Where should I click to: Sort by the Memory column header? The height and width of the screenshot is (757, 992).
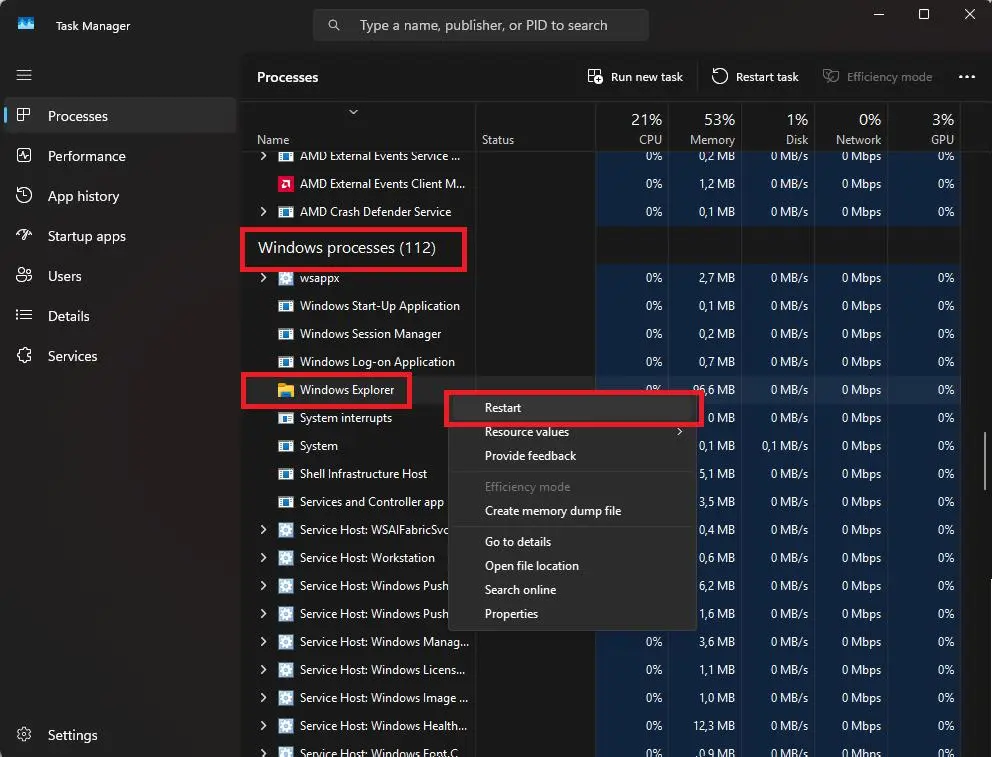point(705,128)
